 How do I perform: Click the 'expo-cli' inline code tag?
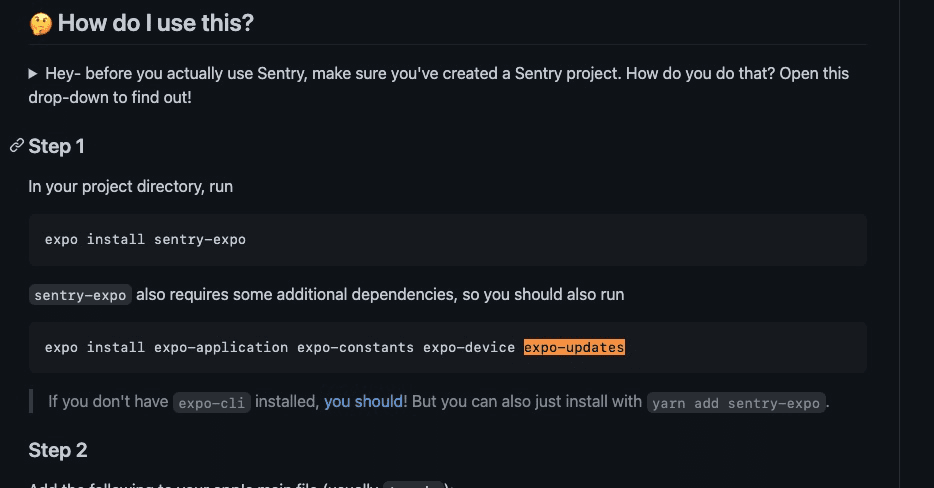[x=211, y=403]
